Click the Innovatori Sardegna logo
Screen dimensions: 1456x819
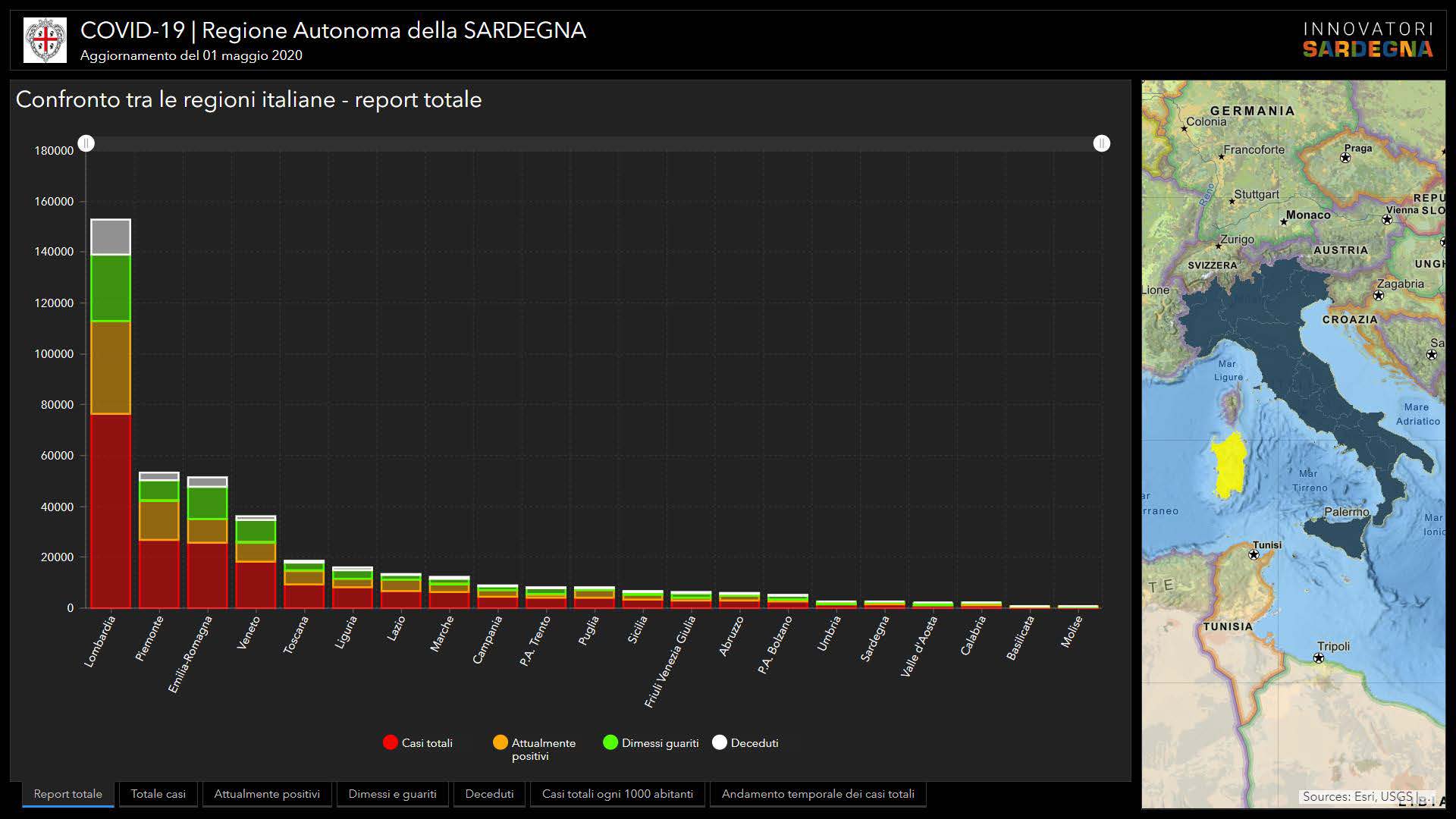pyautogui.click(x=1367, y=40)
